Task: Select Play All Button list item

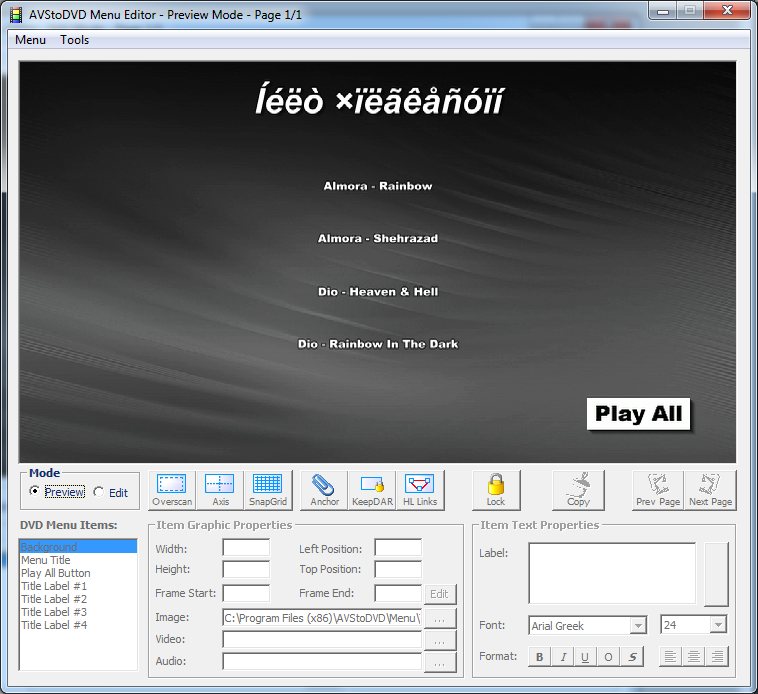Action: 78,573
